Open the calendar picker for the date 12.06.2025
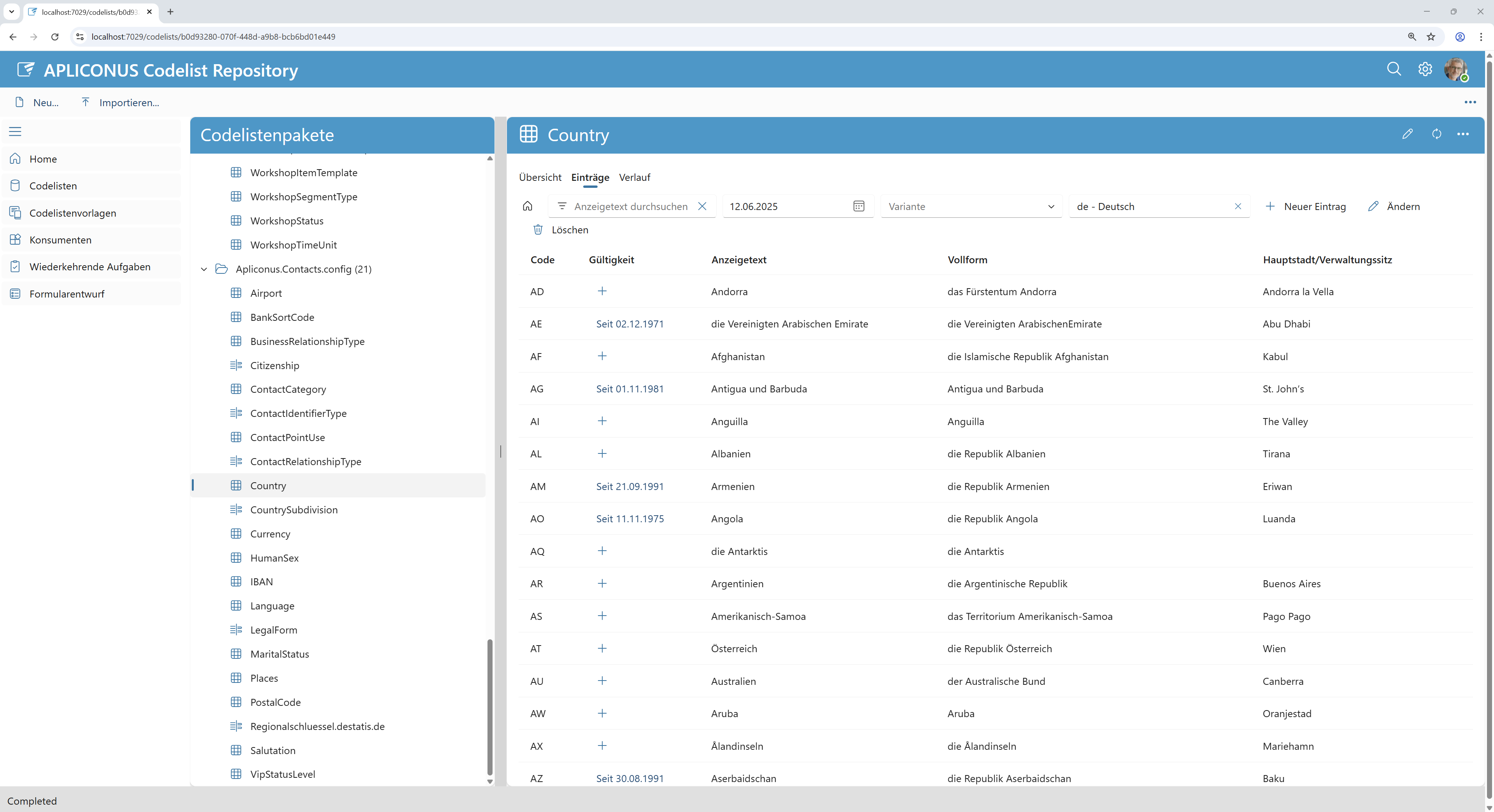Image resolution: width=1494 pixels, height=812 pixels. pos(859,206)
